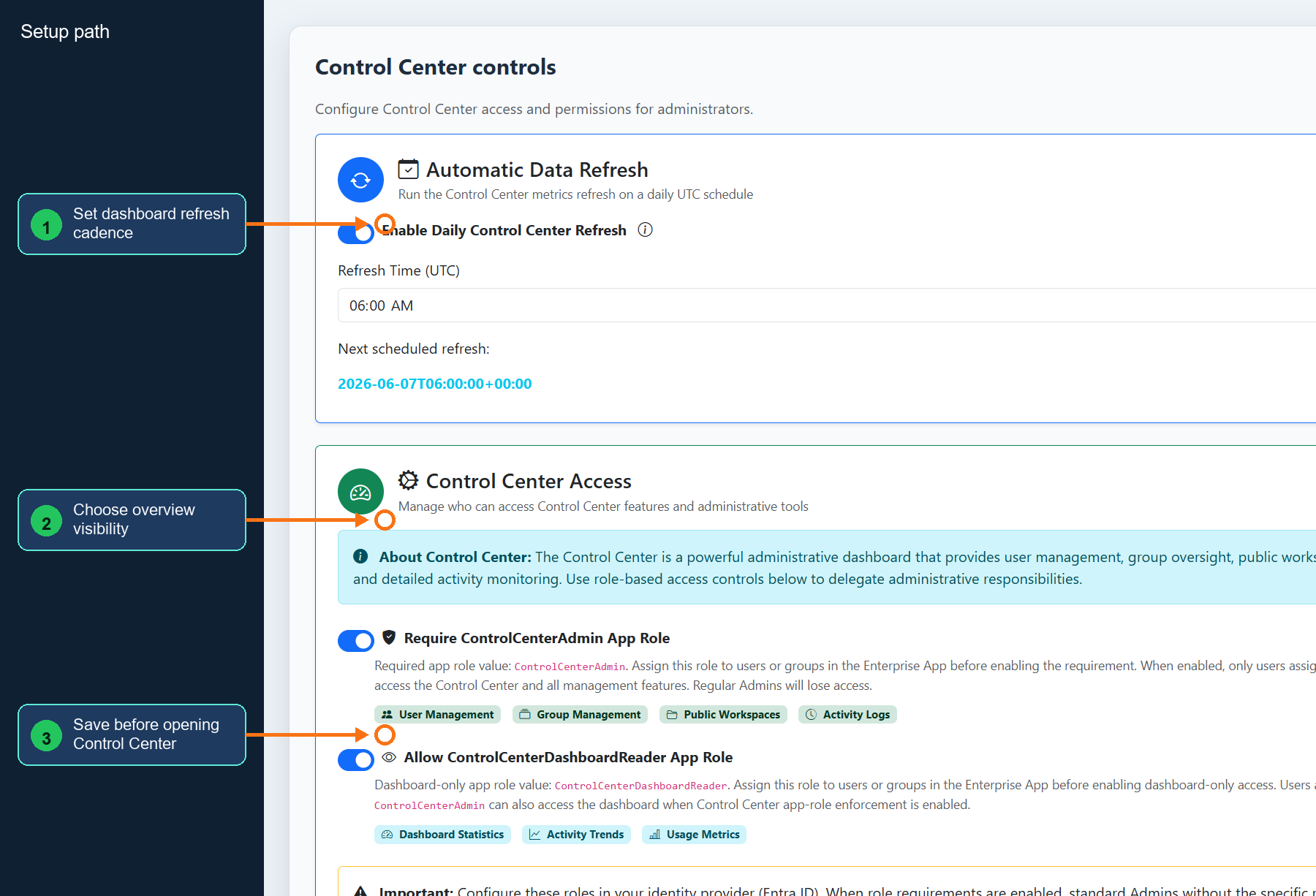Click the pink ControlCenterDashboardReader code text
Viewport: 1316px width, 896px height.
point(641,786)
